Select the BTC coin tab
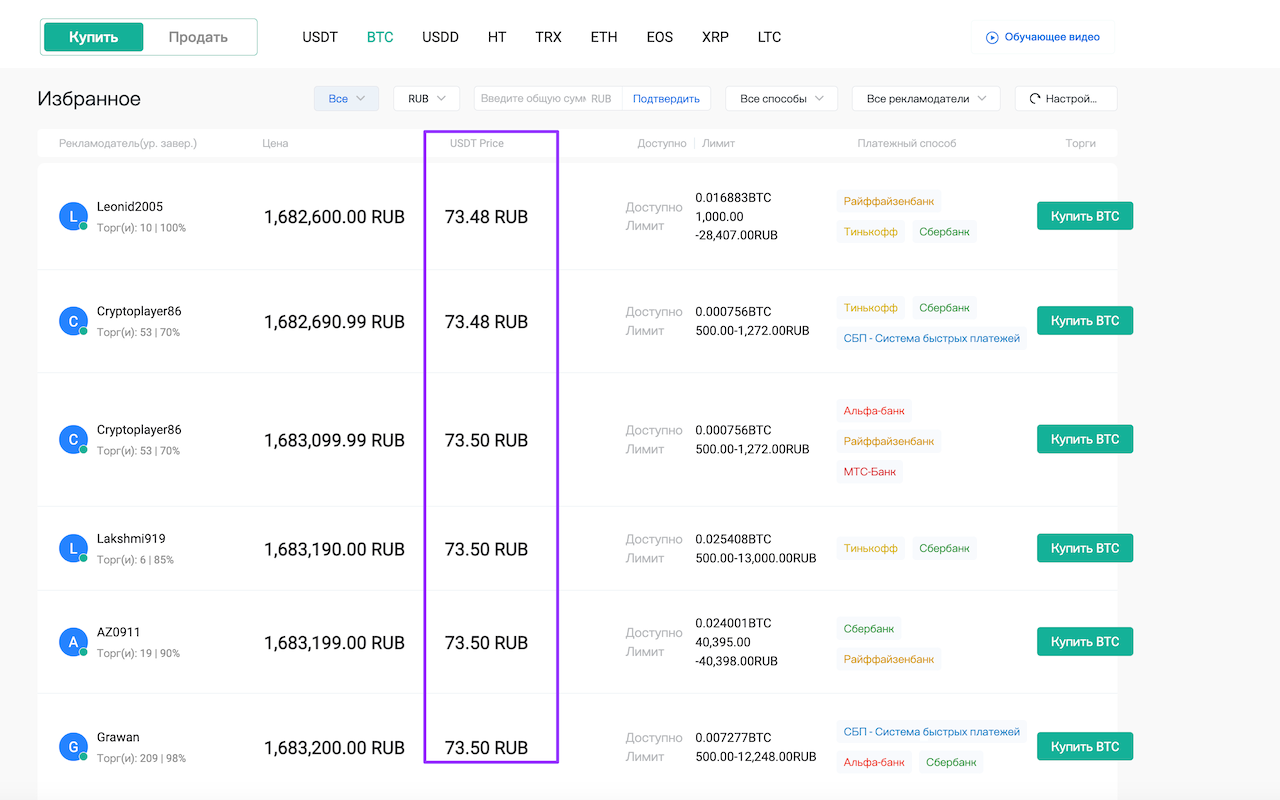The image size is (1280, 800). click(x=380, y=37)
